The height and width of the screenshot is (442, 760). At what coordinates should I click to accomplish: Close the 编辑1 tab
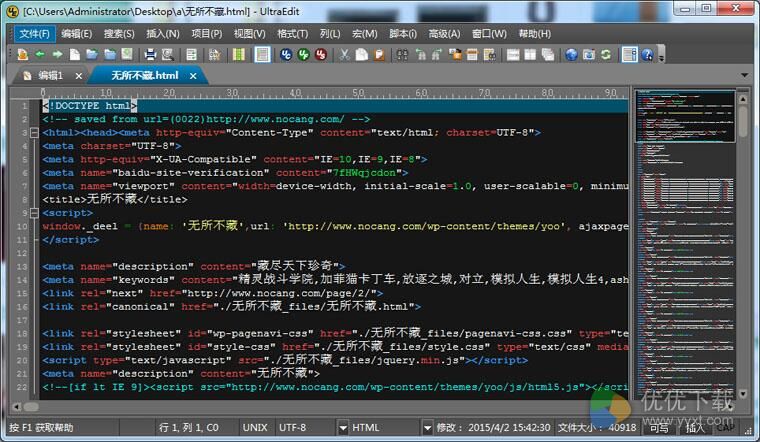[79, 76]
